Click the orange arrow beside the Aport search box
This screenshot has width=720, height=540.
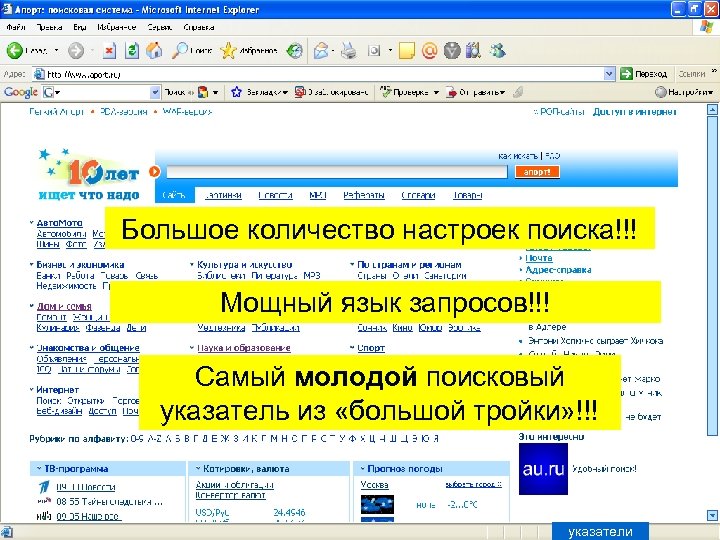155,171
